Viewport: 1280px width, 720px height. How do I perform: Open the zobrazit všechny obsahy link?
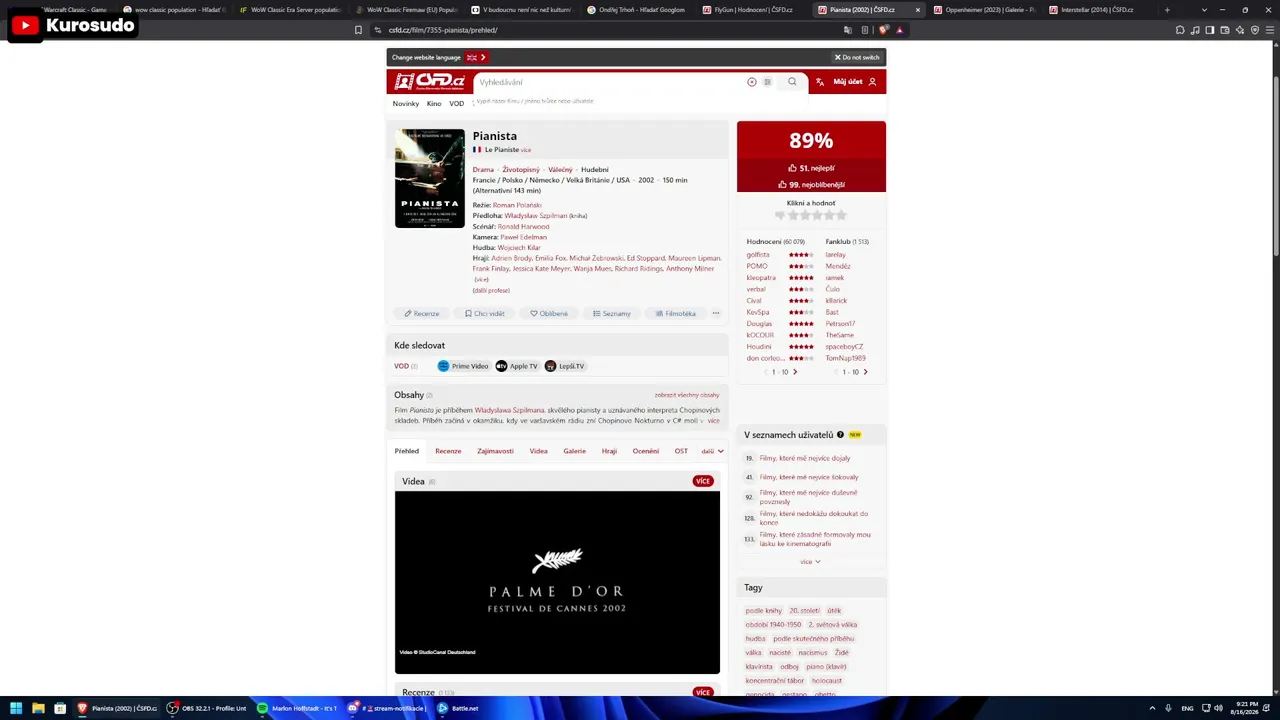[x=687, y=395]
